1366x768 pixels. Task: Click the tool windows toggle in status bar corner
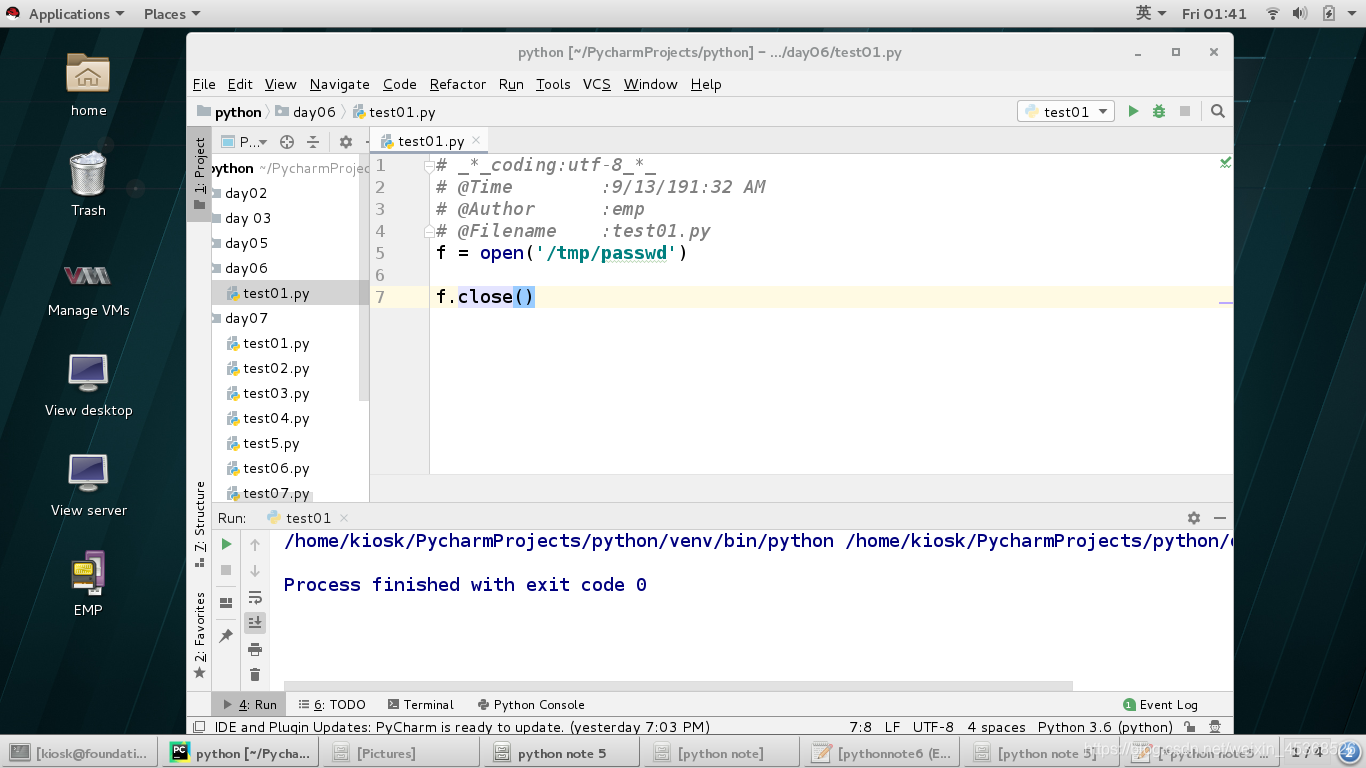(x=199, y=727)
